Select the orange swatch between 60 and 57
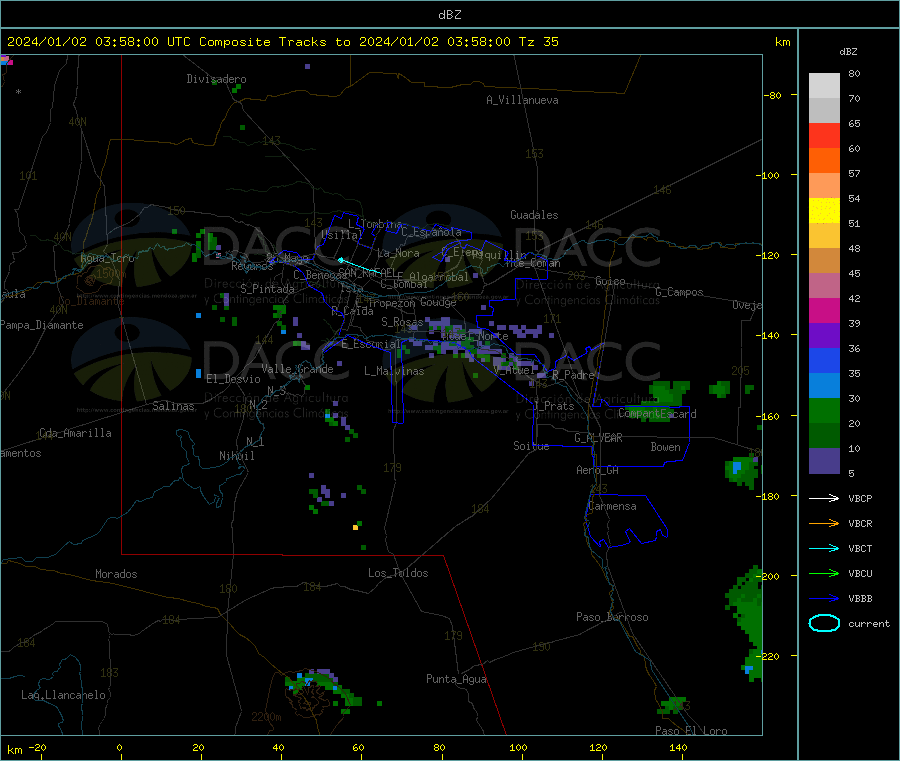 [x=824, y=161]
